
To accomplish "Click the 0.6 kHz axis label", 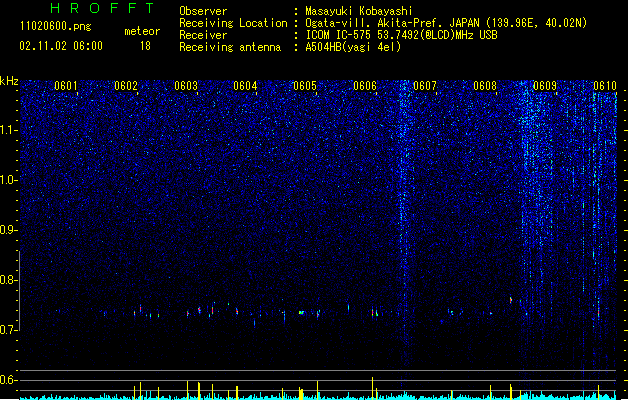I will point(9,380).
